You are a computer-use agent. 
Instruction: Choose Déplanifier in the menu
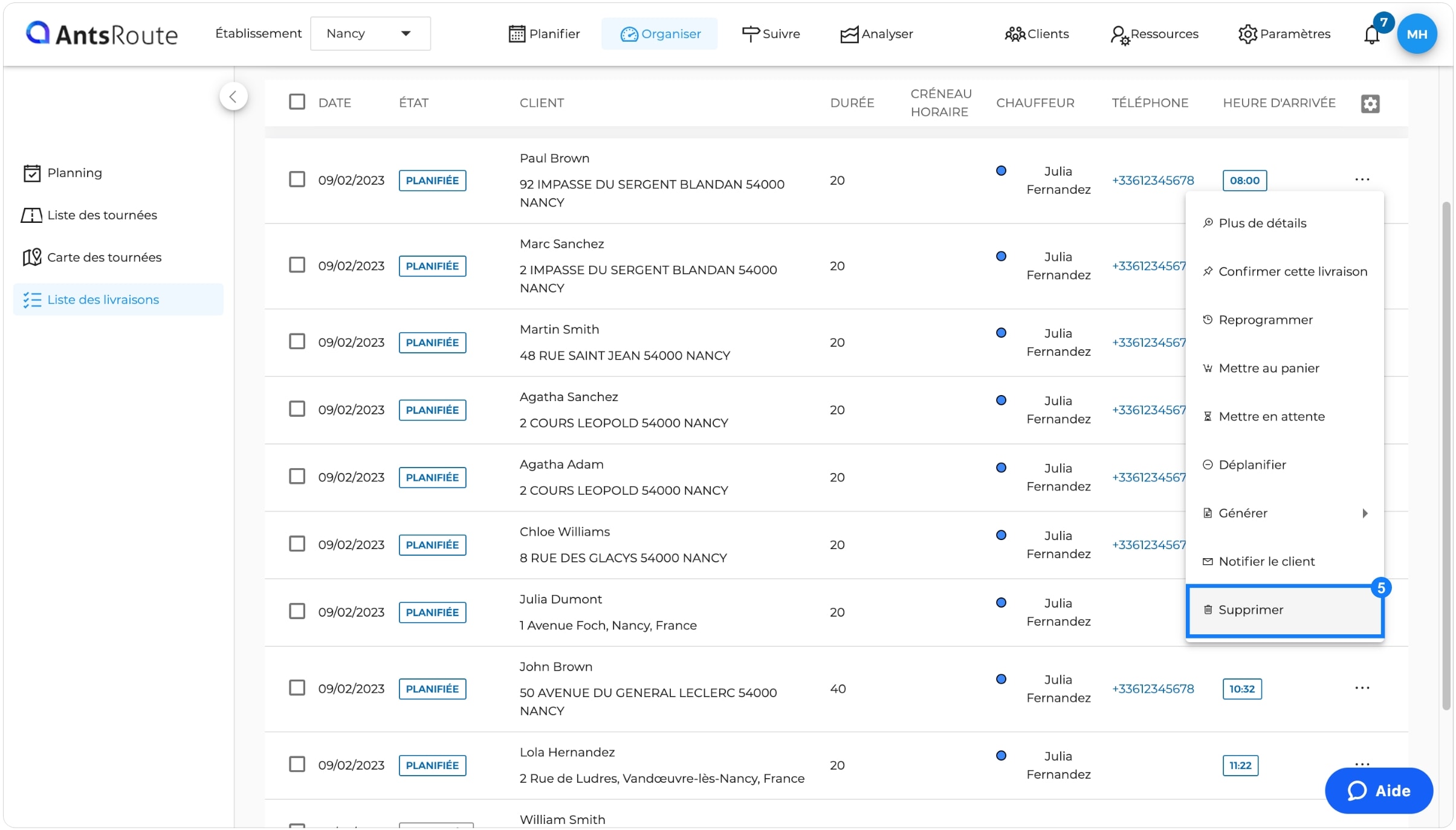[x=1284, y=465]
